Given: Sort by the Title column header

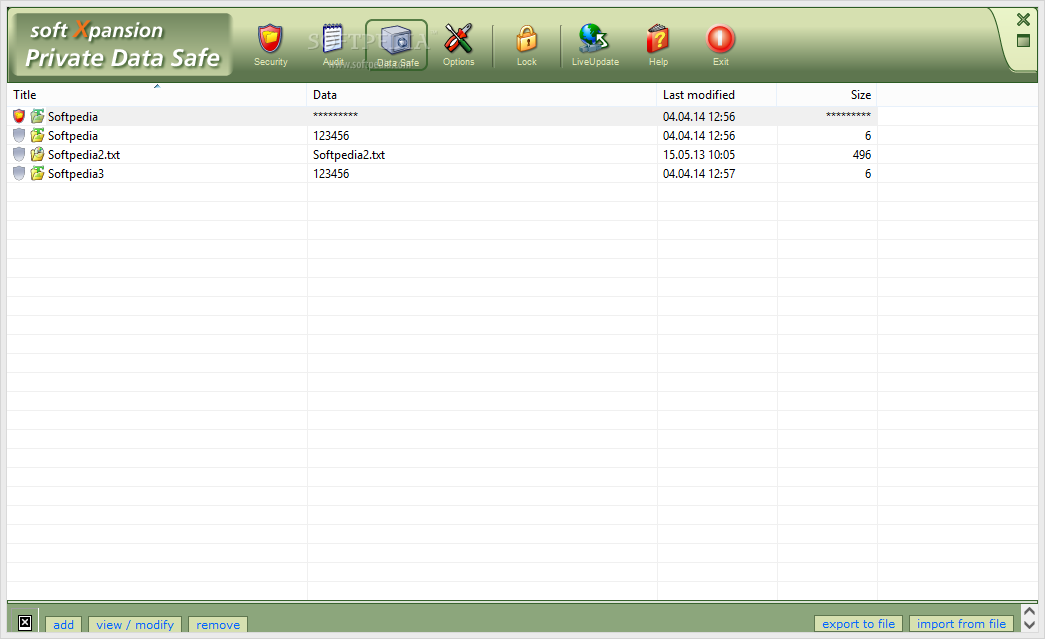Looking at the screenshot, I should coord(157,95).
